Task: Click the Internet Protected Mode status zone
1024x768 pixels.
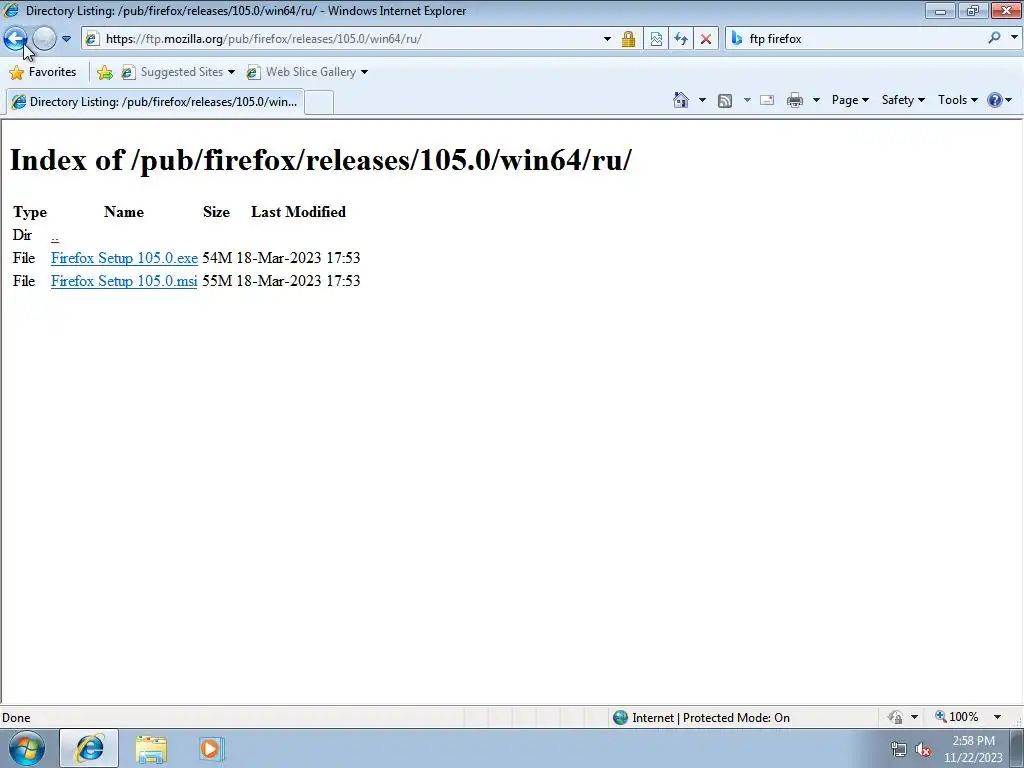Action: click(x=701, y=718)
